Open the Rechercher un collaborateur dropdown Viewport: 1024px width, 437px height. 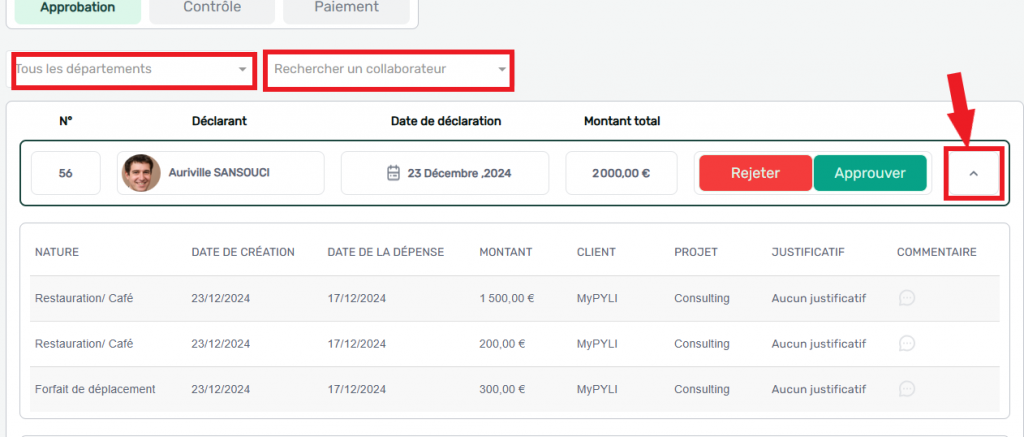(389, 69)
